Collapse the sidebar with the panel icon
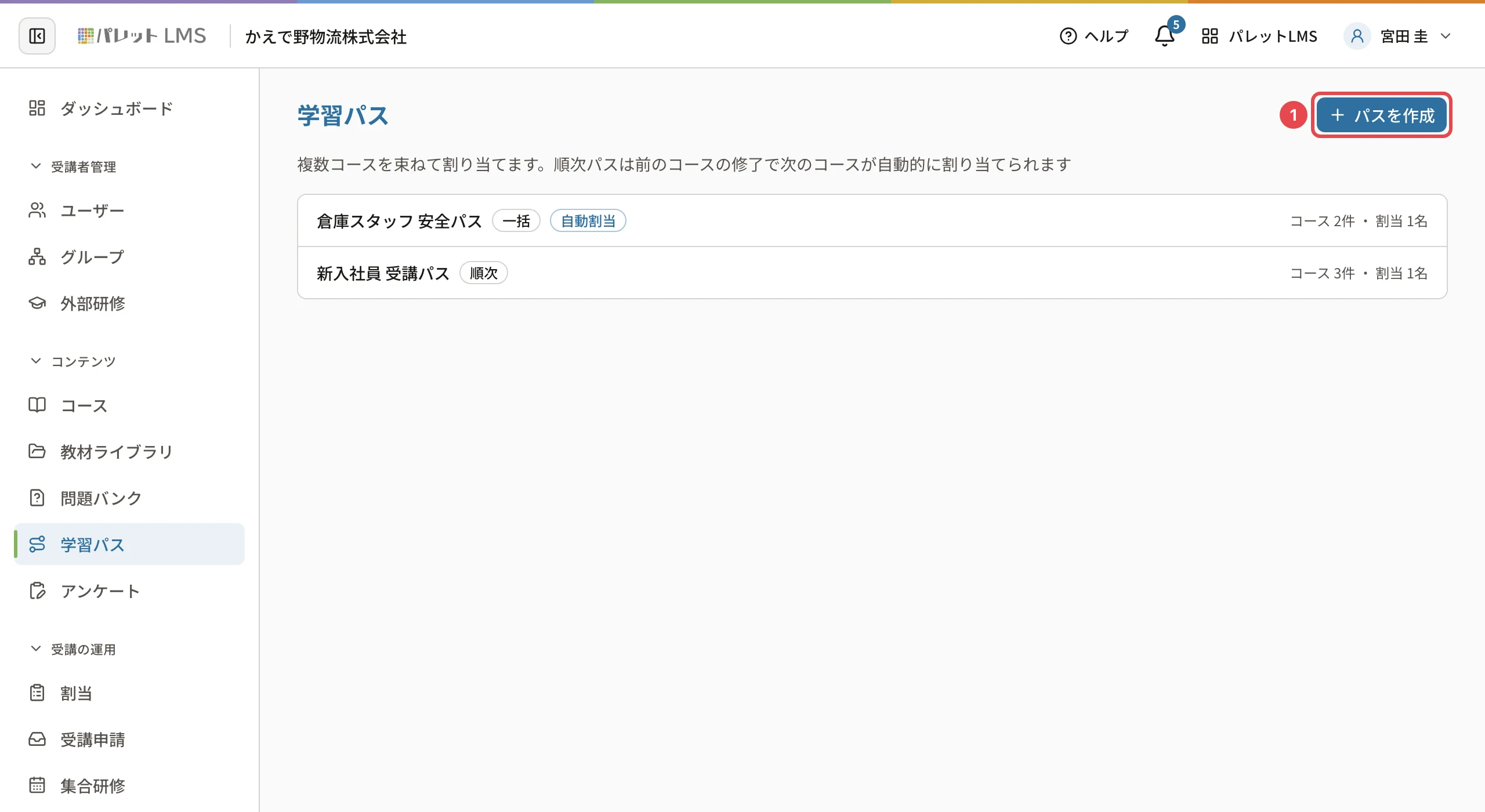The image size is (1485, 812). click(37, 36)
